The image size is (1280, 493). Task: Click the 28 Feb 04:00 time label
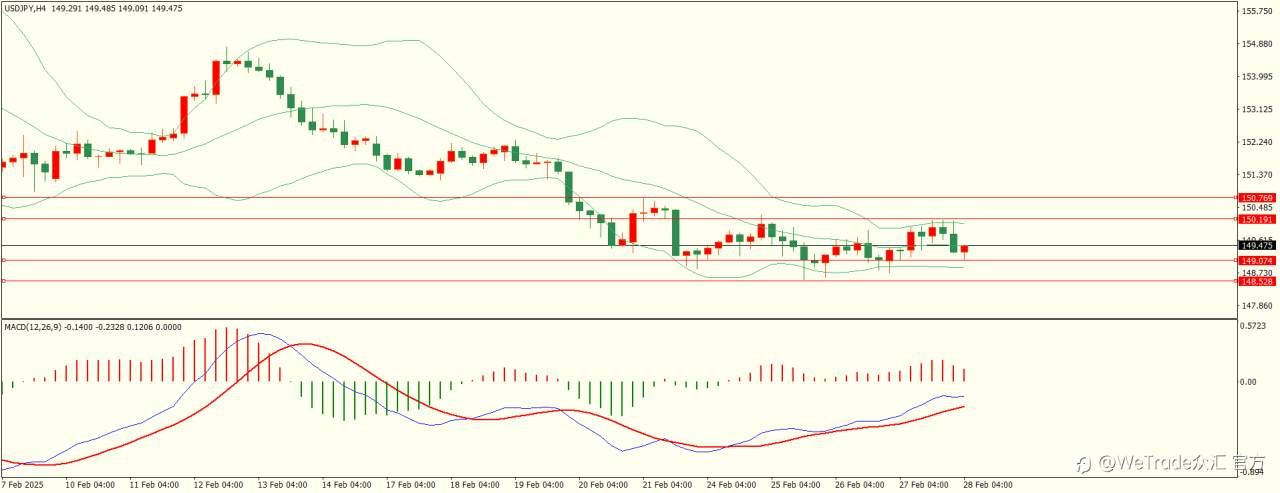click(x=988, y=485)
